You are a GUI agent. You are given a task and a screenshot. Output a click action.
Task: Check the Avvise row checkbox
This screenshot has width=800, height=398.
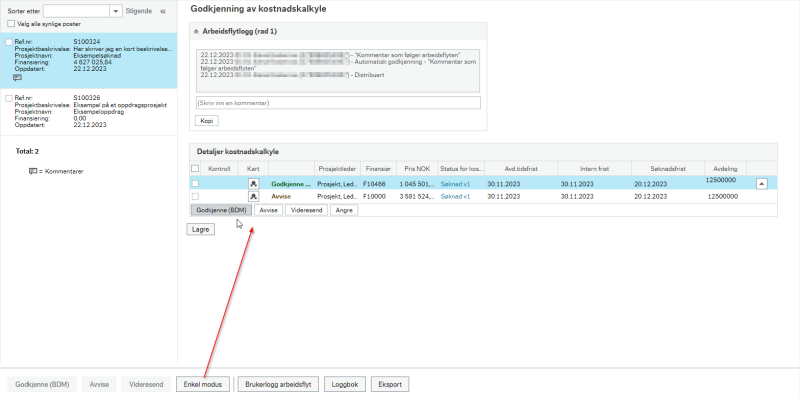tap(195, 196)
